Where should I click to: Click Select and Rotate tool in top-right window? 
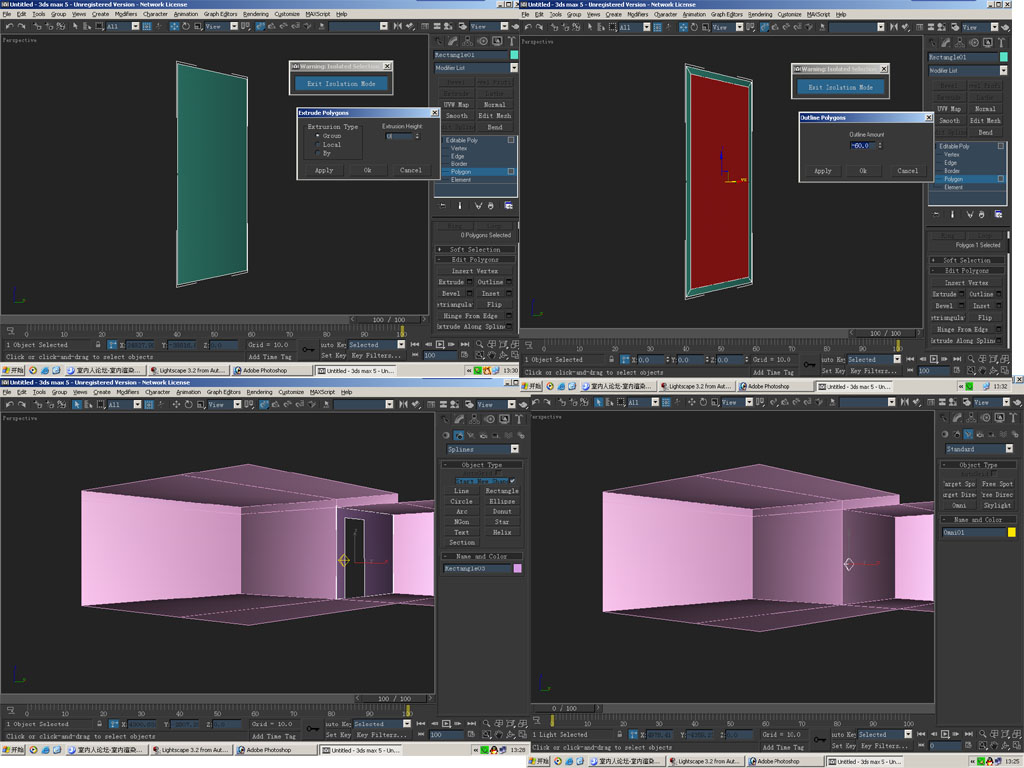tap(694, 27)
